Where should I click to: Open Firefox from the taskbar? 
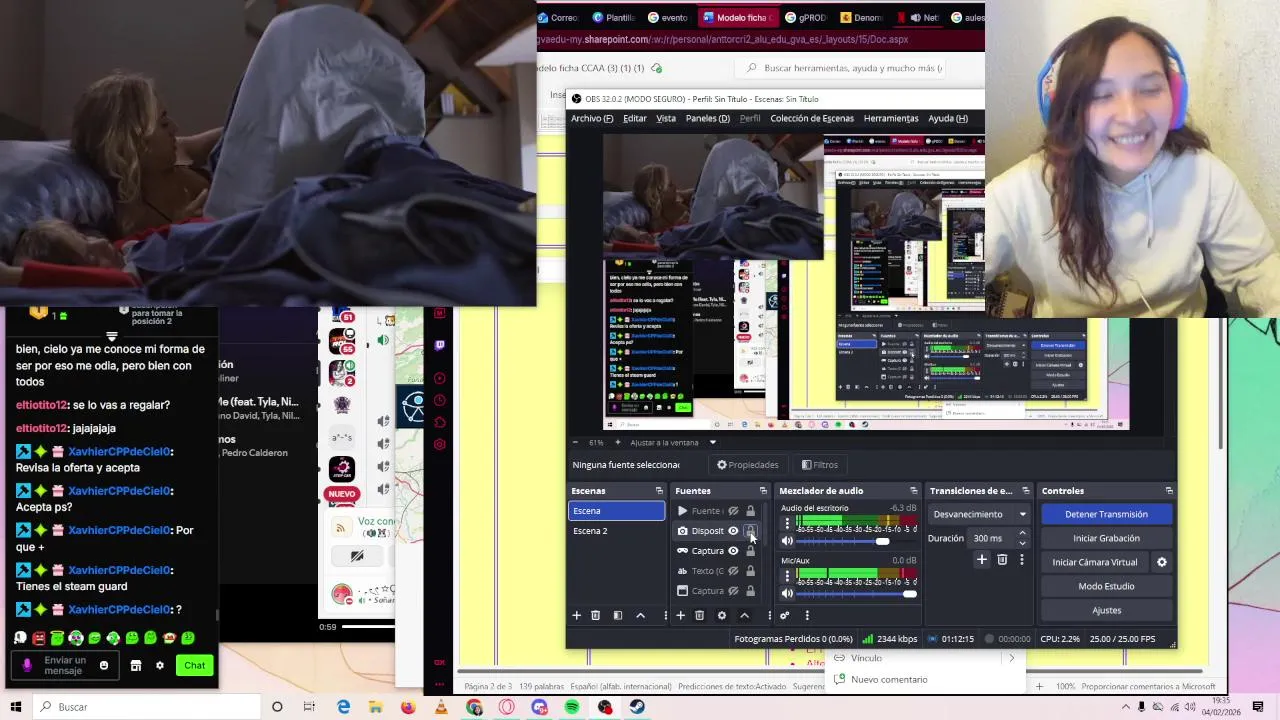click(408, 707)
